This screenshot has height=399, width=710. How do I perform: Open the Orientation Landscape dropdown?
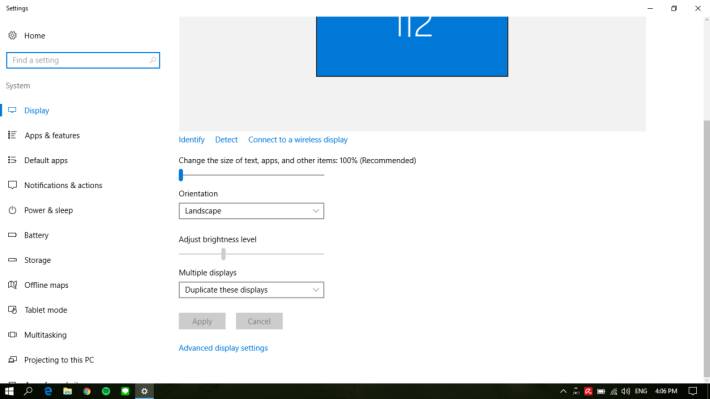pyautogui.click(x=251, y=211)
